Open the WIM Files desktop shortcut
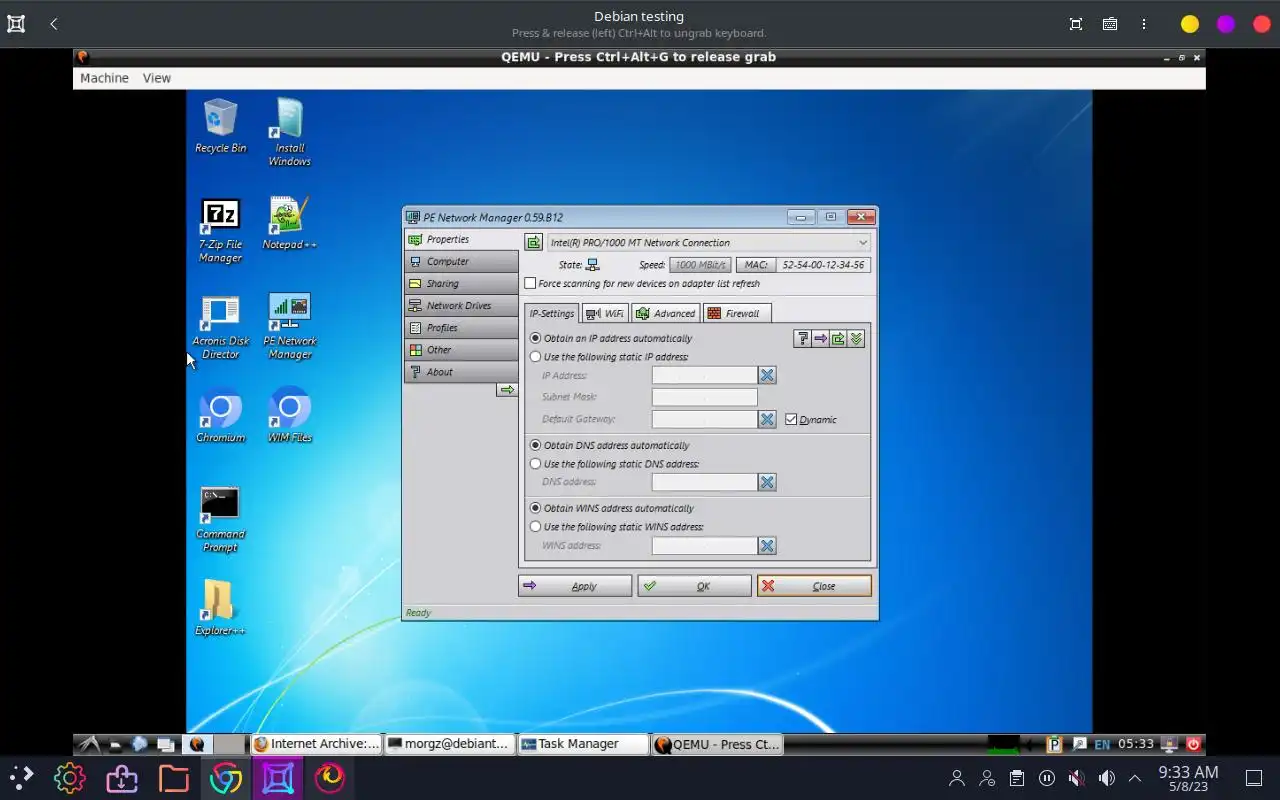Screen dimensions: 1280x800 click(x=289, y=416)
